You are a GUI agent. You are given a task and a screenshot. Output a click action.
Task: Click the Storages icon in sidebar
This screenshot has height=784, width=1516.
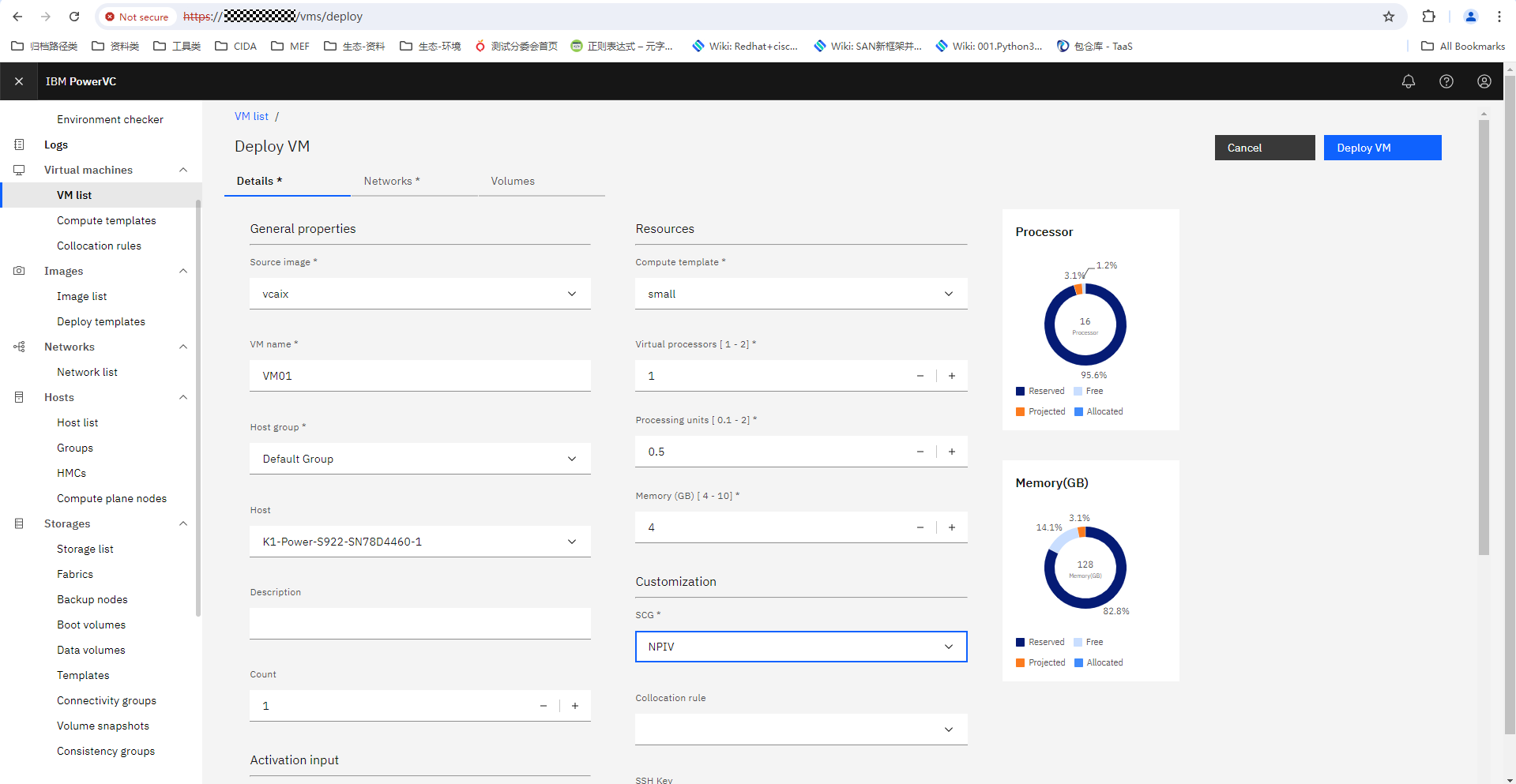pyautogui.click(x=19, y=523)
